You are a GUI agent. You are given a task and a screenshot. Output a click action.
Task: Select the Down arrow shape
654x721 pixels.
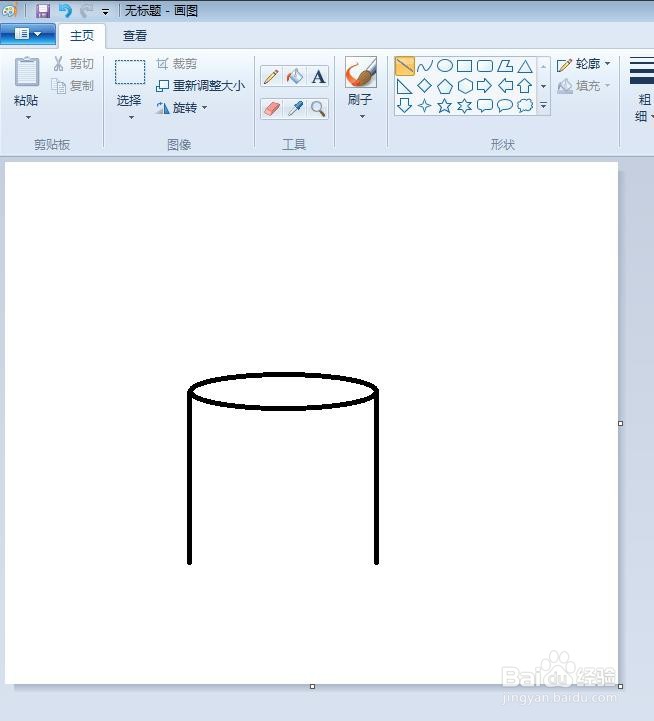(x=405, y=106)
